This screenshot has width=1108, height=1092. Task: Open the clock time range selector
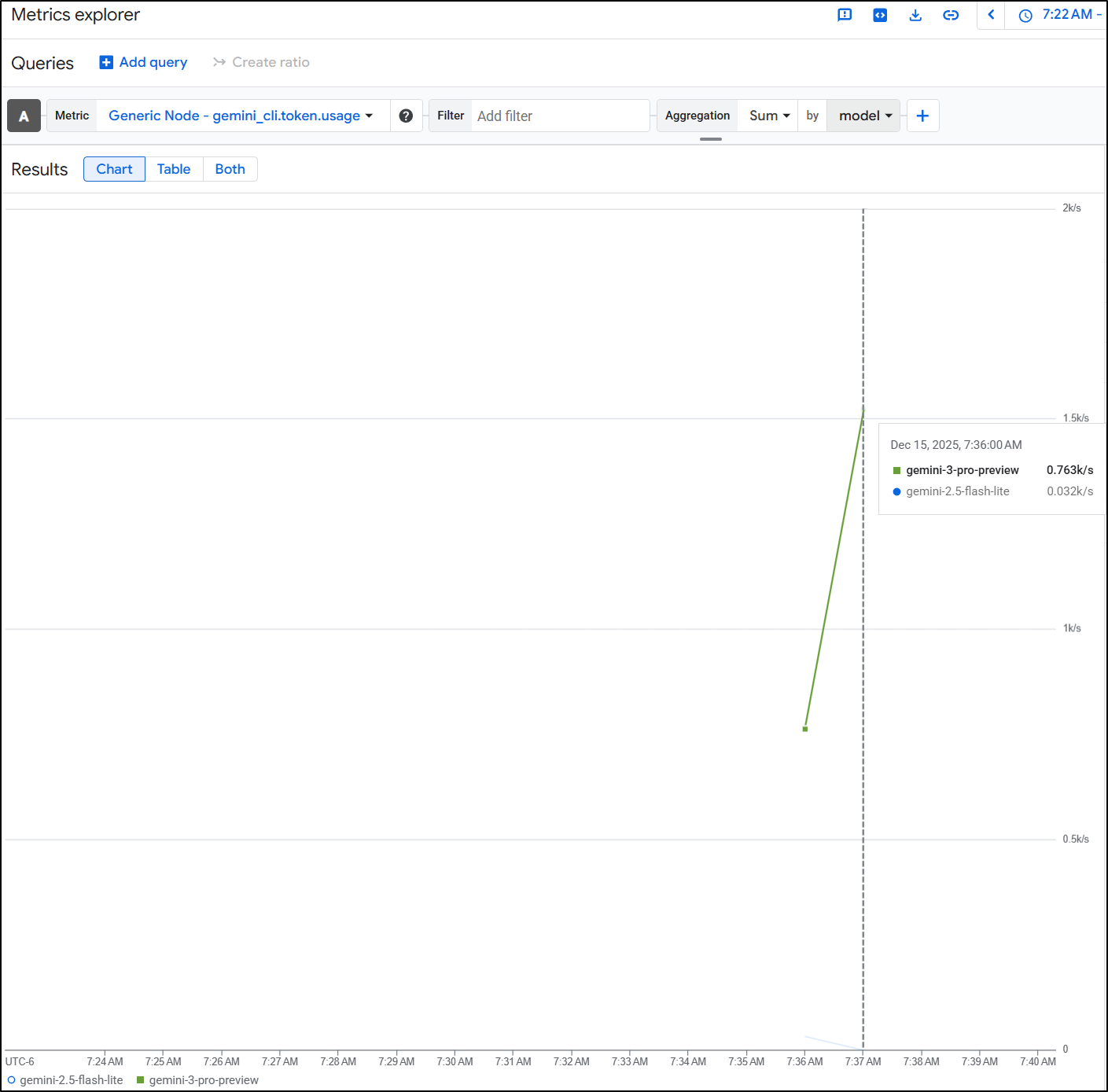tap(1058, 15)
